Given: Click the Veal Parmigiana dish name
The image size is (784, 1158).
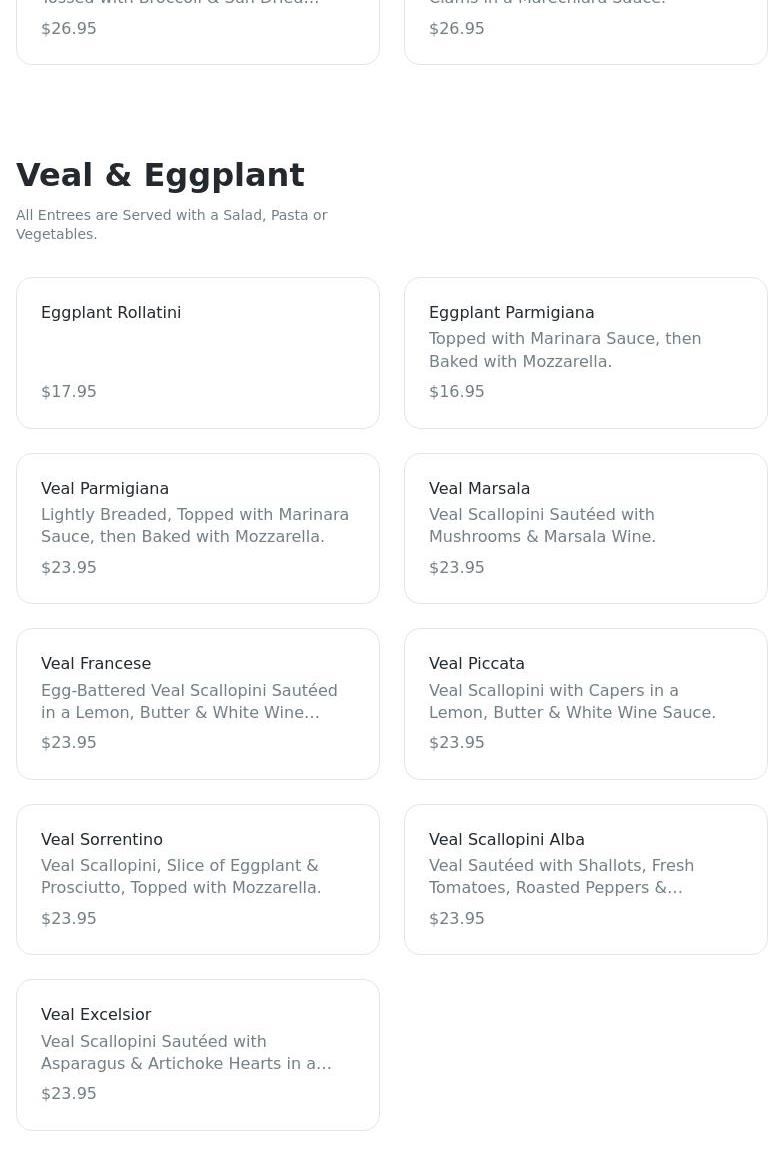Looking at the screenshot, I should [105, 489].
